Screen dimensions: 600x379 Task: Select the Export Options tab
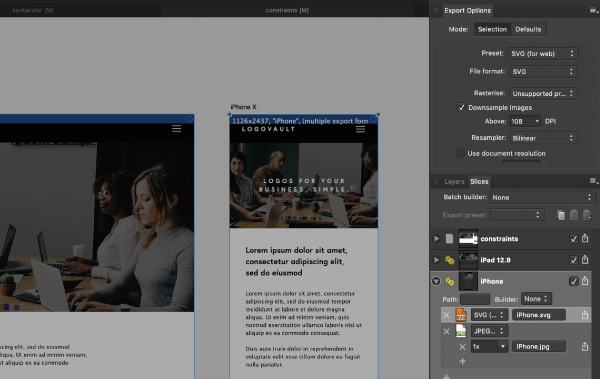click(x=468, y=11)
